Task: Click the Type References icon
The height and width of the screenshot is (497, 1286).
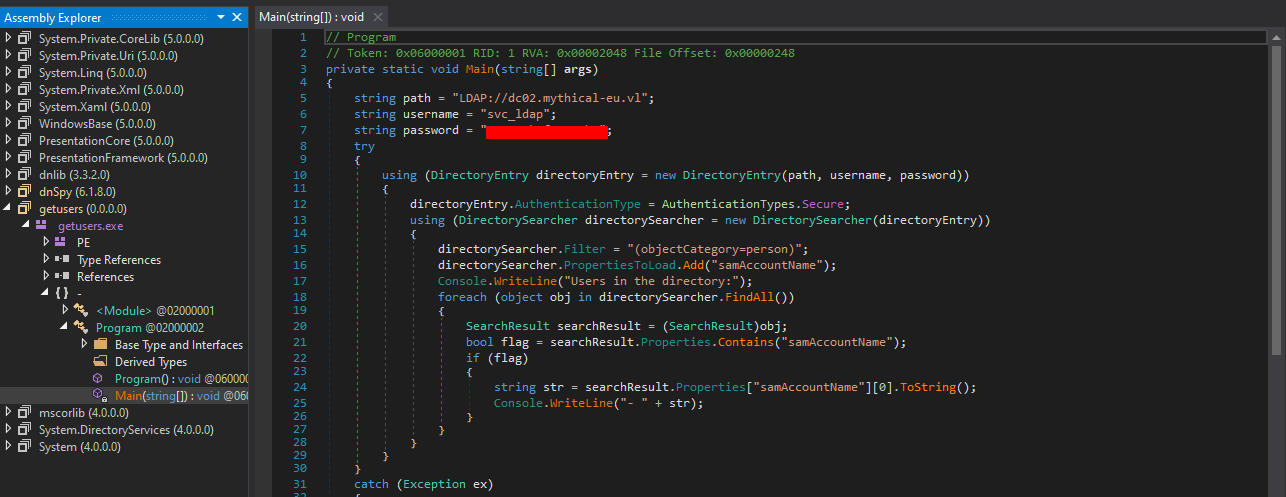Action: 61,259
